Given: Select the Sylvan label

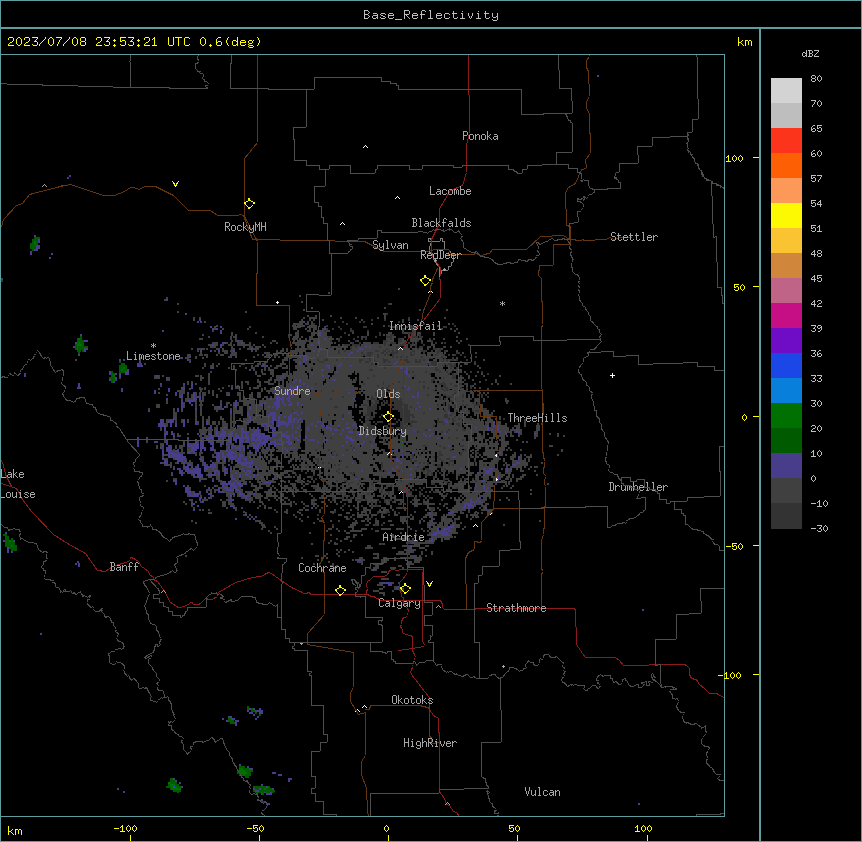Looking at the screenshot, I should coord(390,245).
